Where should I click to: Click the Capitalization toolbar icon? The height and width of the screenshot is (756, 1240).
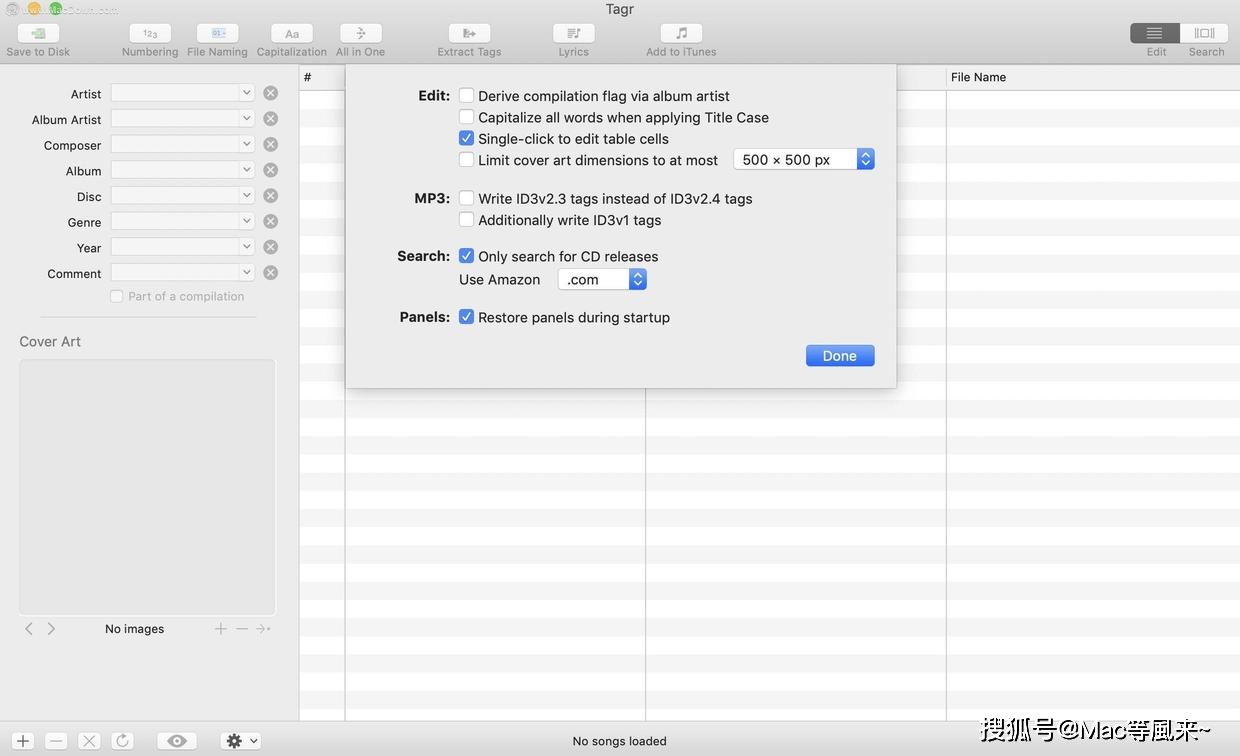point(291,34)
